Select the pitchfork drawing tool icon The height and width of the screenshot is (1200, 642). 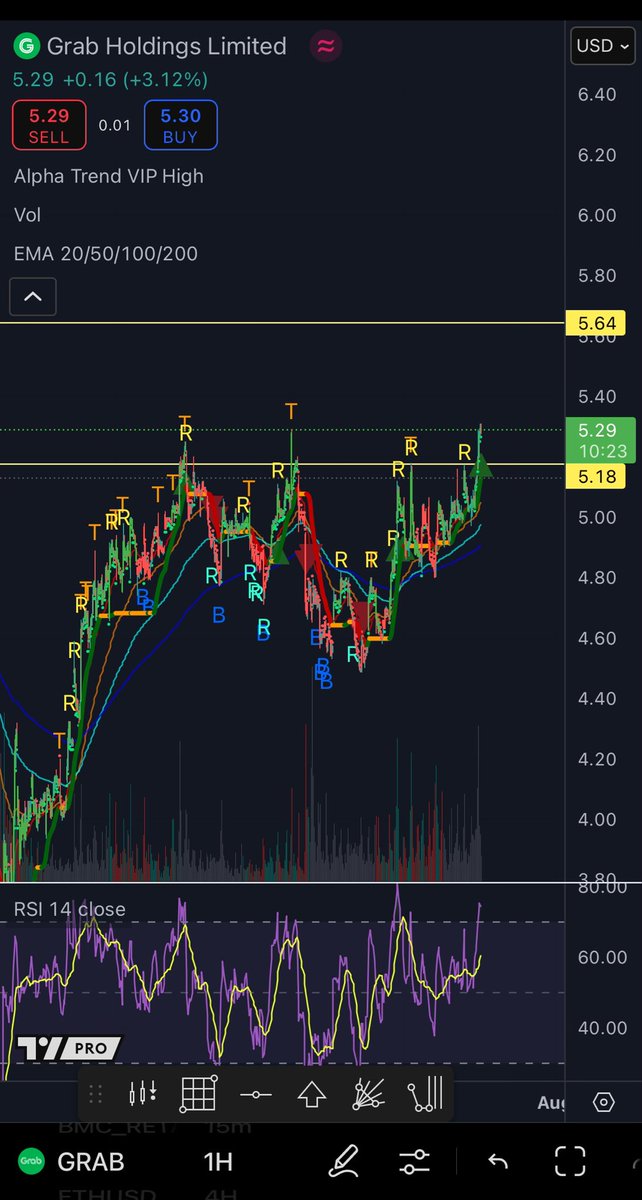point(425,1094)
